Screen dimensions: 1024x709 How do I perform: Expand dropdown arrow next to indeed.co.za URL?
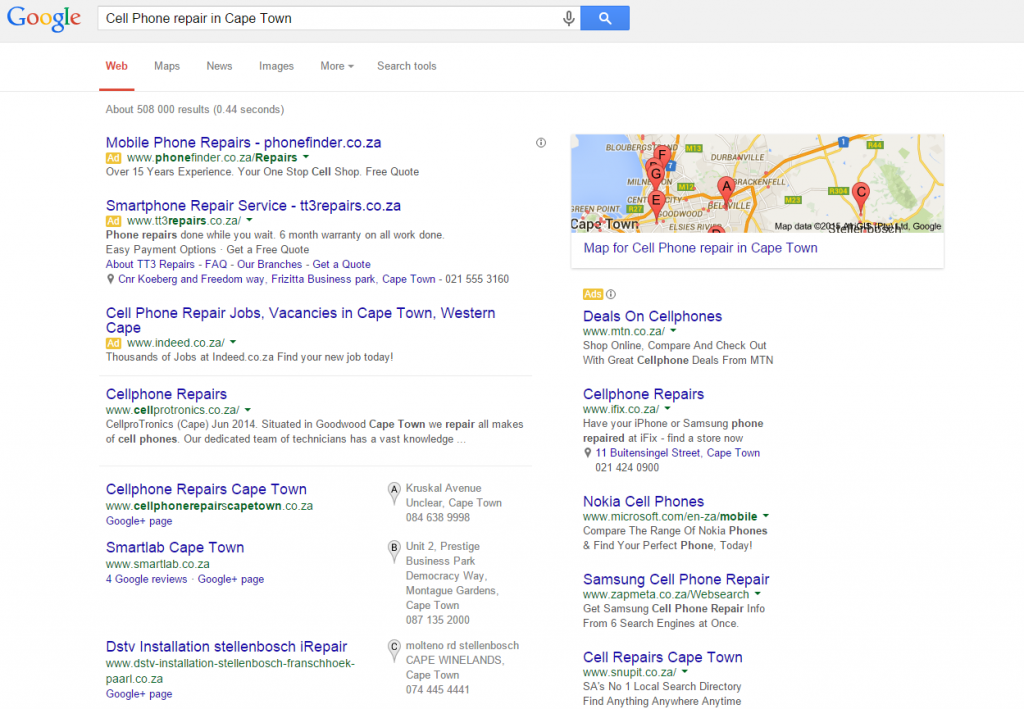[x=233, y=342]
